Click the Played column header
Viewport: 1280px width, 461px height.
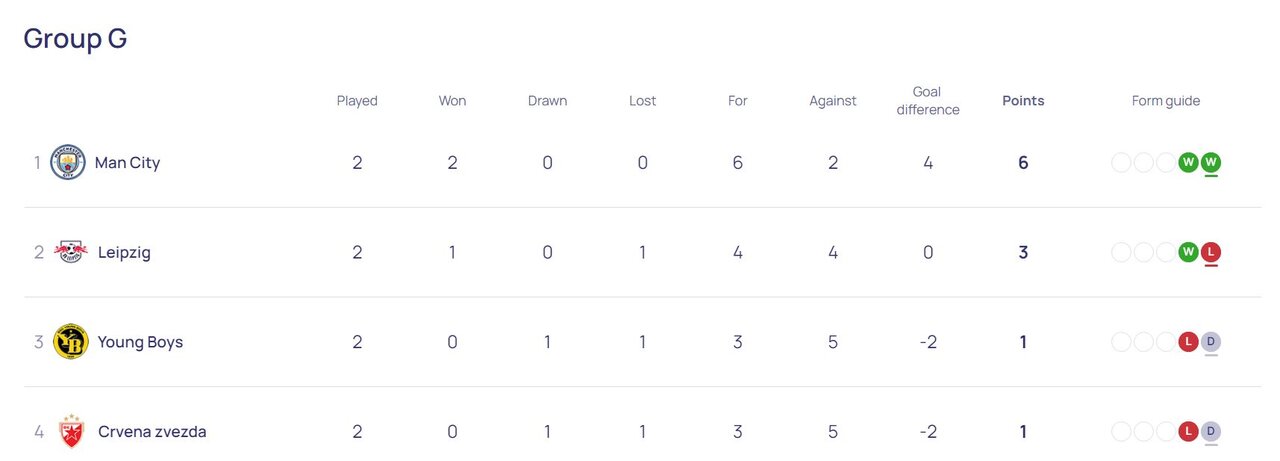357,101
